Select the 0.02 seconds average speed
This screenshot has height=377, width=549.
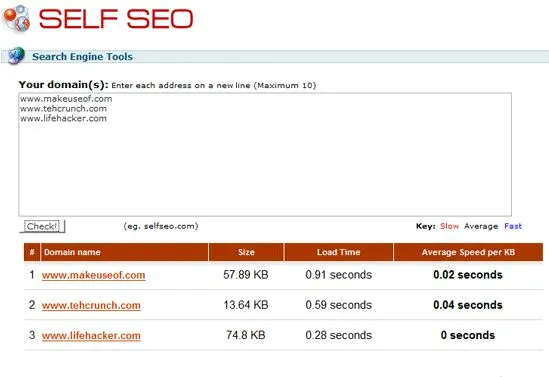pos(468,275)
